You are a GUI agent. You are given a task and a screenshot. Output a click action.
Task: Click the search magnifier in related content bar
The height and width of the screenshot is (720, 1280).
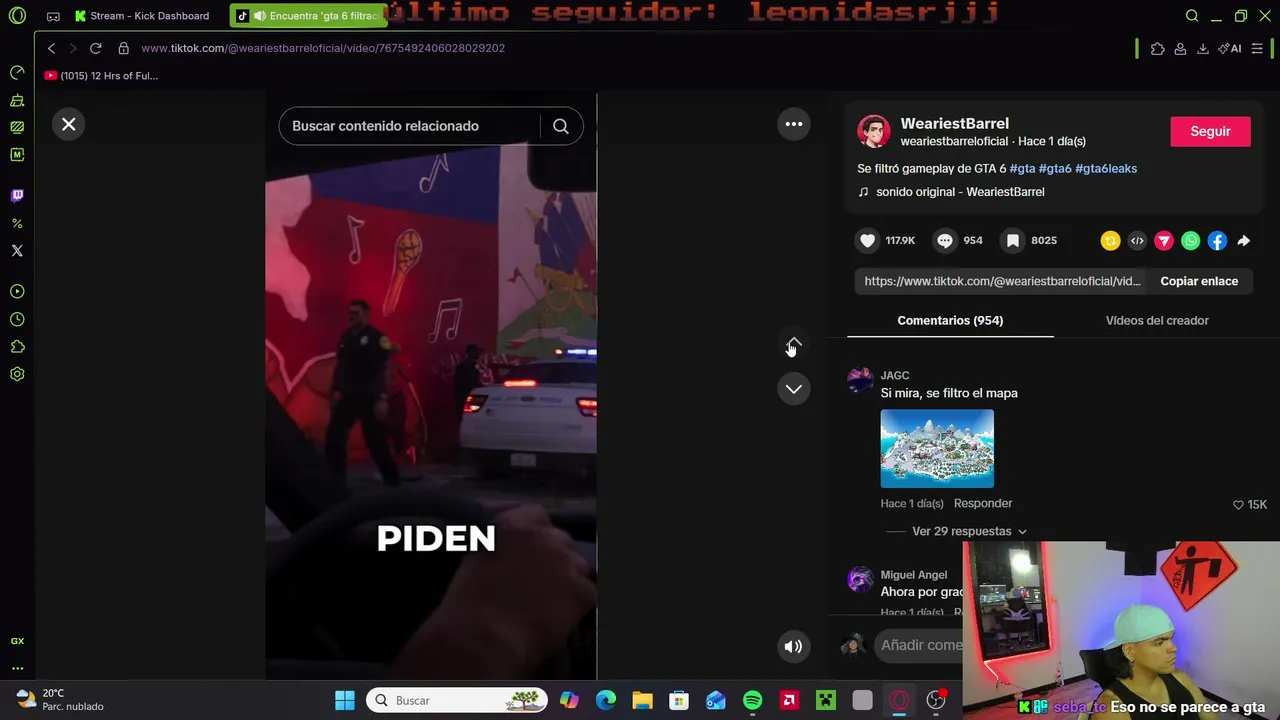(561, 126)
